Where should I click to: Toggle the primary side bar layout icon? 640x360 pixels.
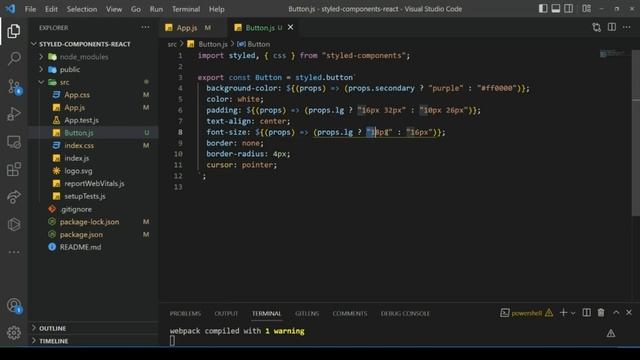pyautogui.click(x=543, y=9)
